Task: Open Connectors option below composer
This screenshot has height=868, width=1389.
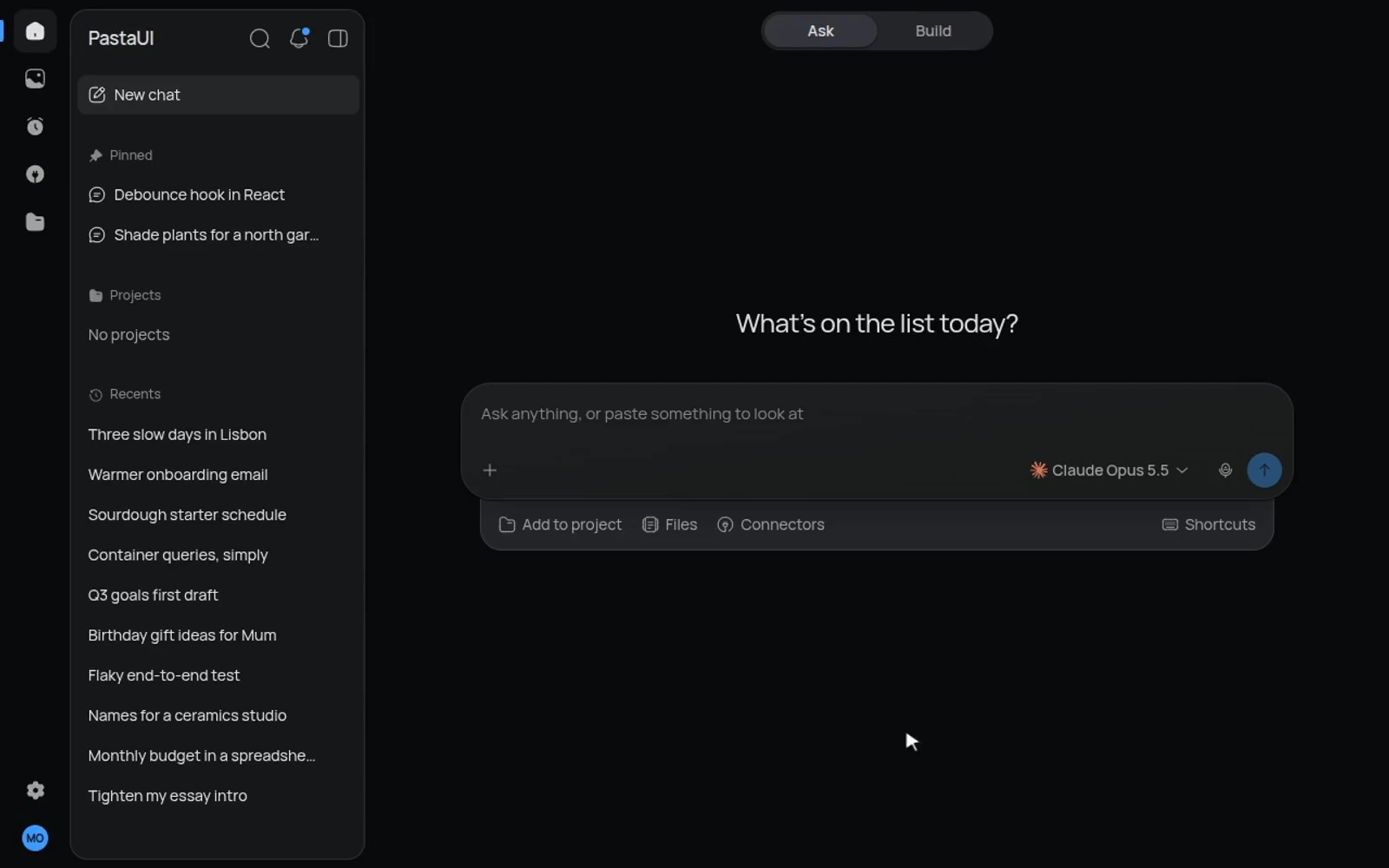Action: 771,524
